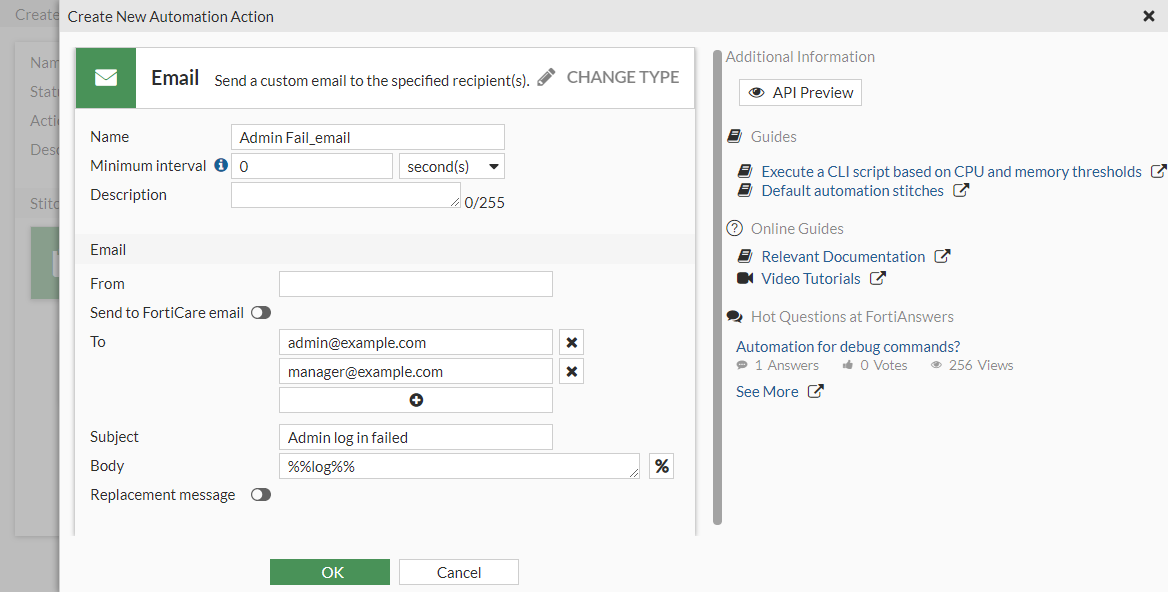Add another recipient with plus icon
The height and width of the screenshot is (592, 1168).
pyautogui.click(x=416, y=400)
